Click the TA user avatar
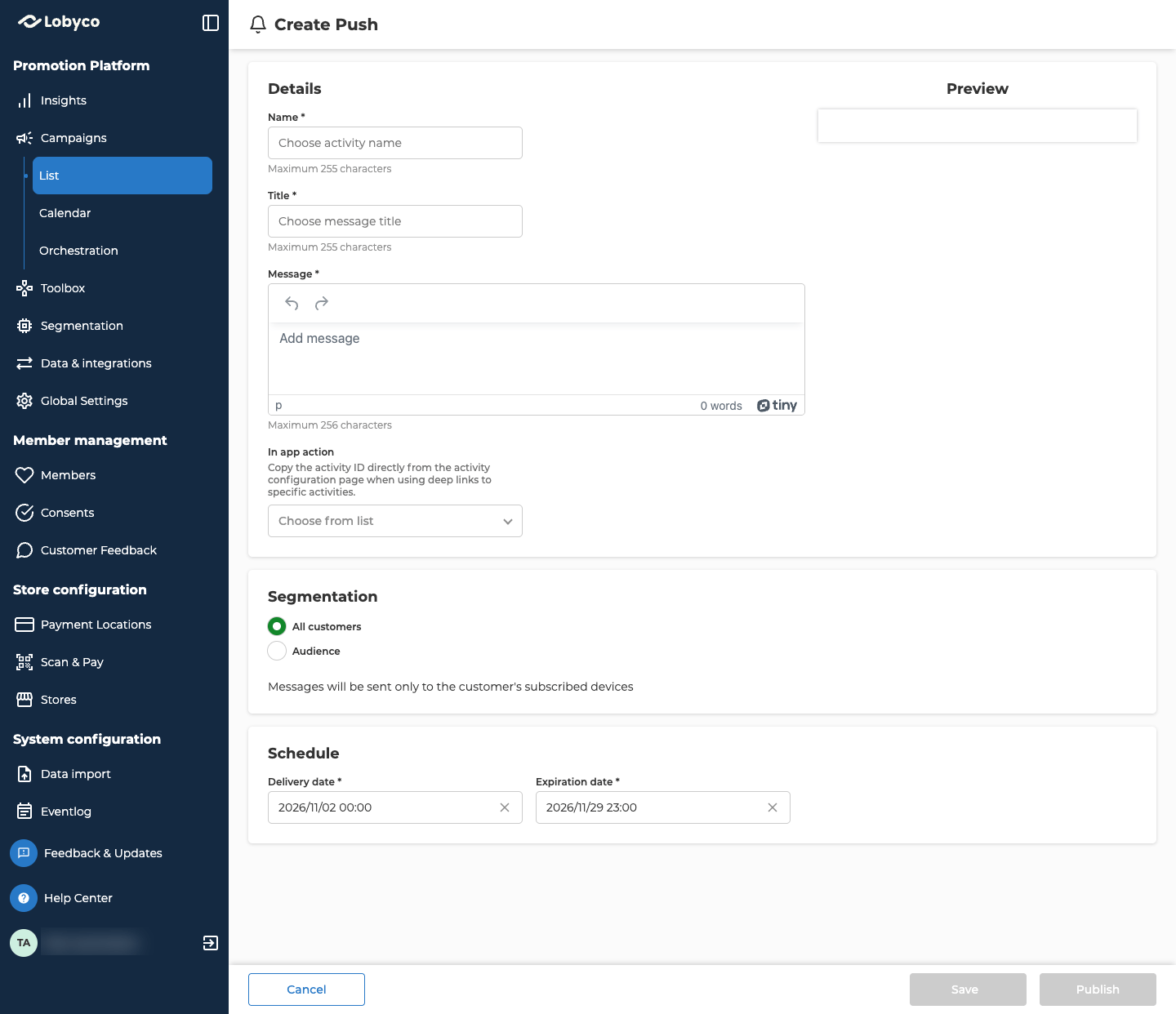Viewport: 1176px width, 1014px height. (x=24, y=943)
